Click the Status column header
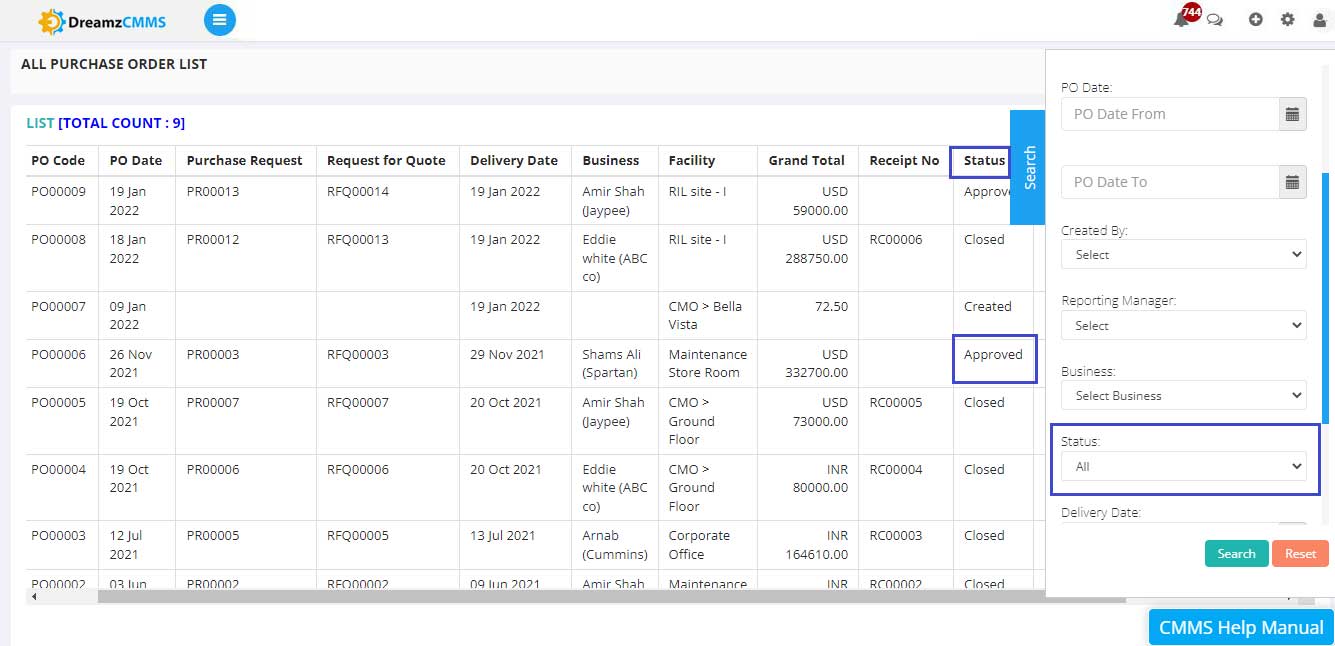Viewport: 1335px width, 646px height. pyautogui.click(x=984, y=160)
